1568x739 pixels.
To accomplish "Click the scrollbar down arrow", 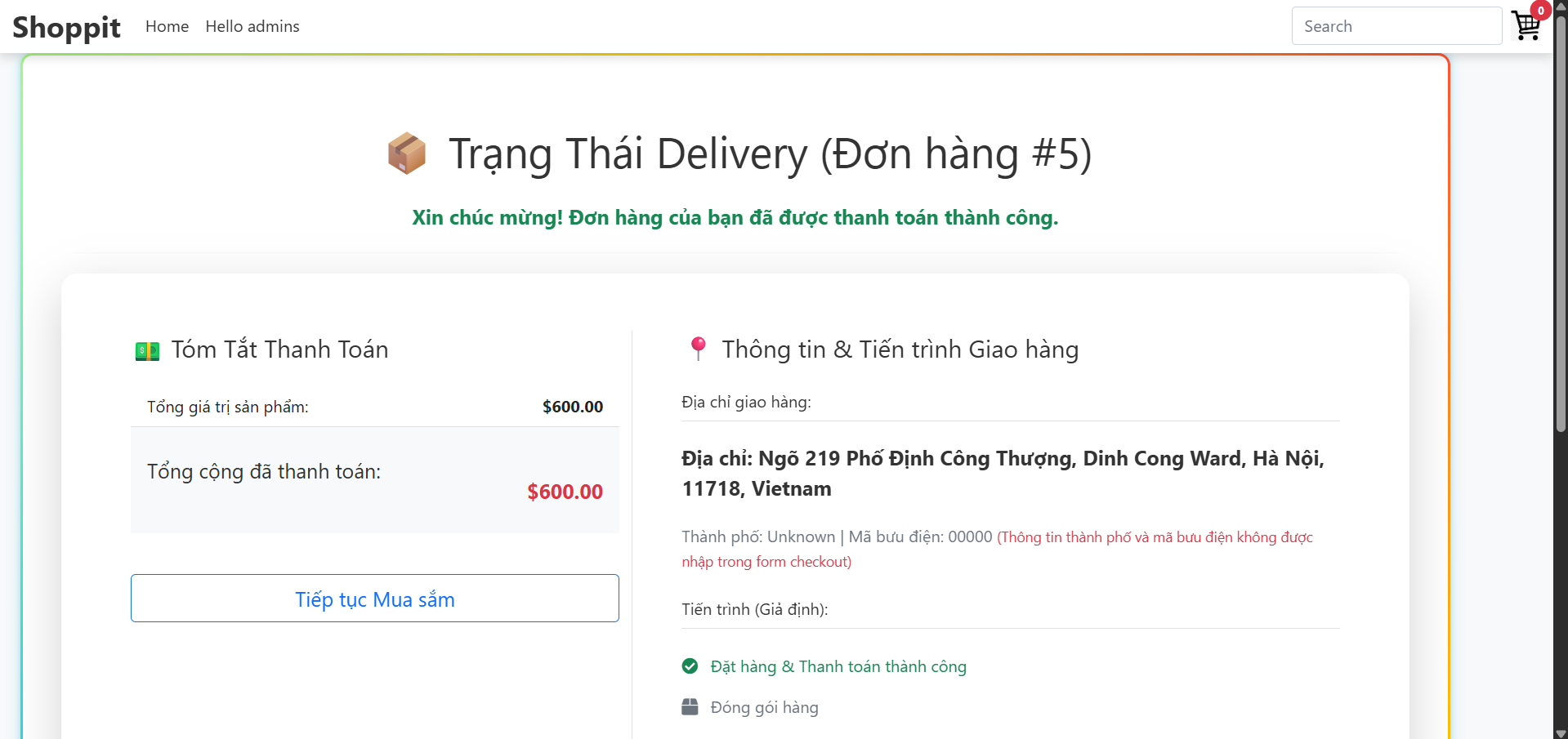I will click(x=1561, y=732).
